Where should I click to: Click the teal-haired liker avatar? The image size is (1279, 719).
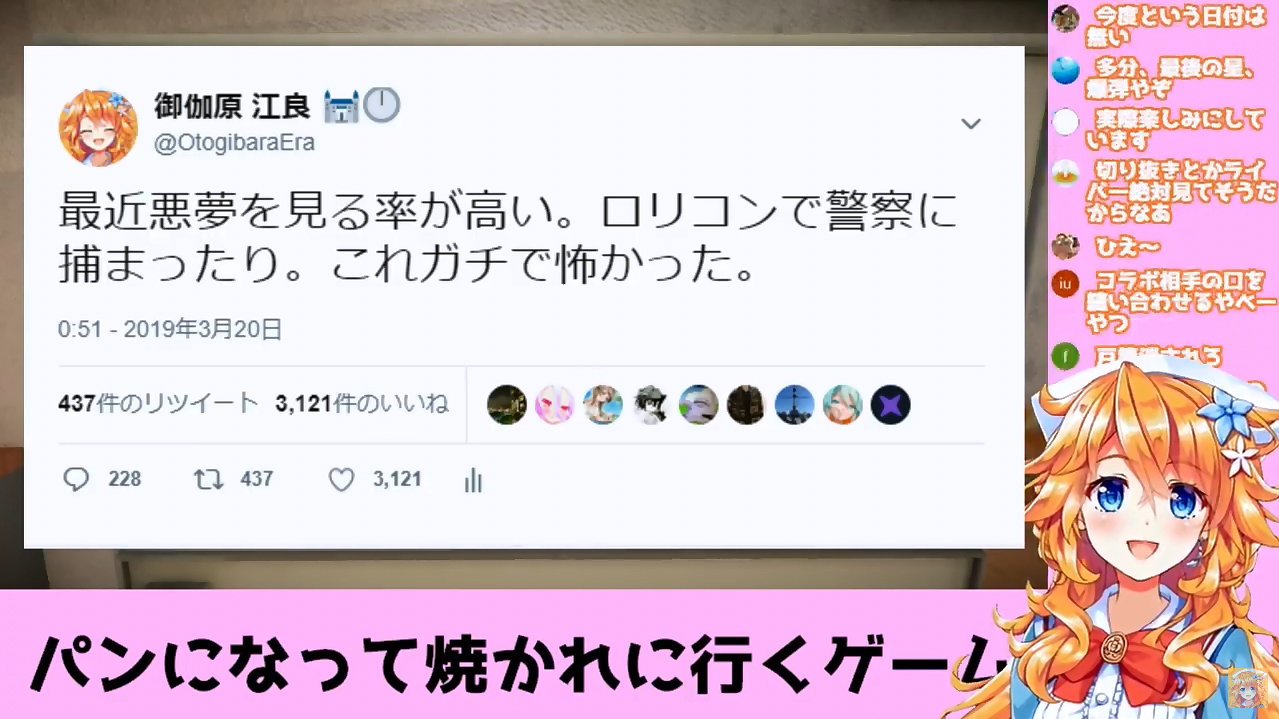[842, 405]
